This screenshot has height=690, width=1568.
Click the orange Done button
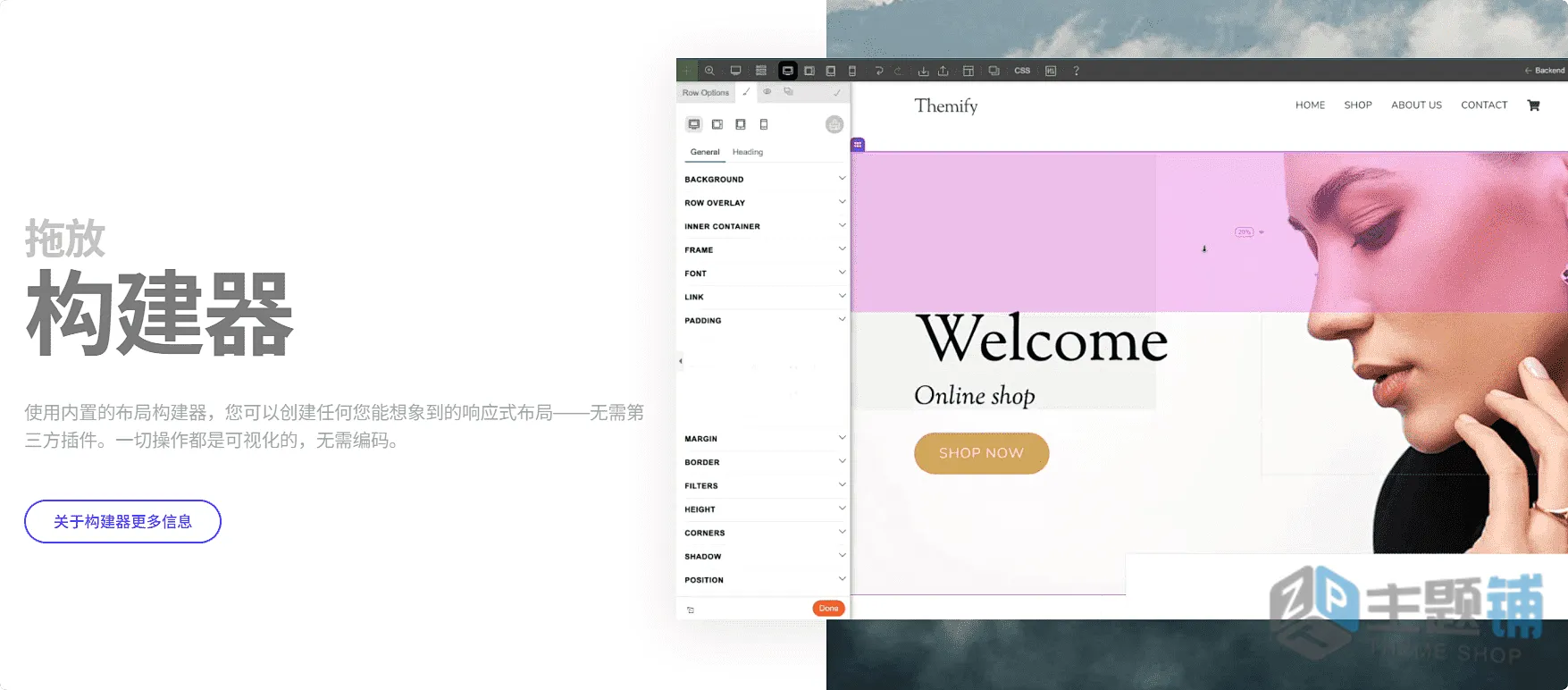point(828,609)
